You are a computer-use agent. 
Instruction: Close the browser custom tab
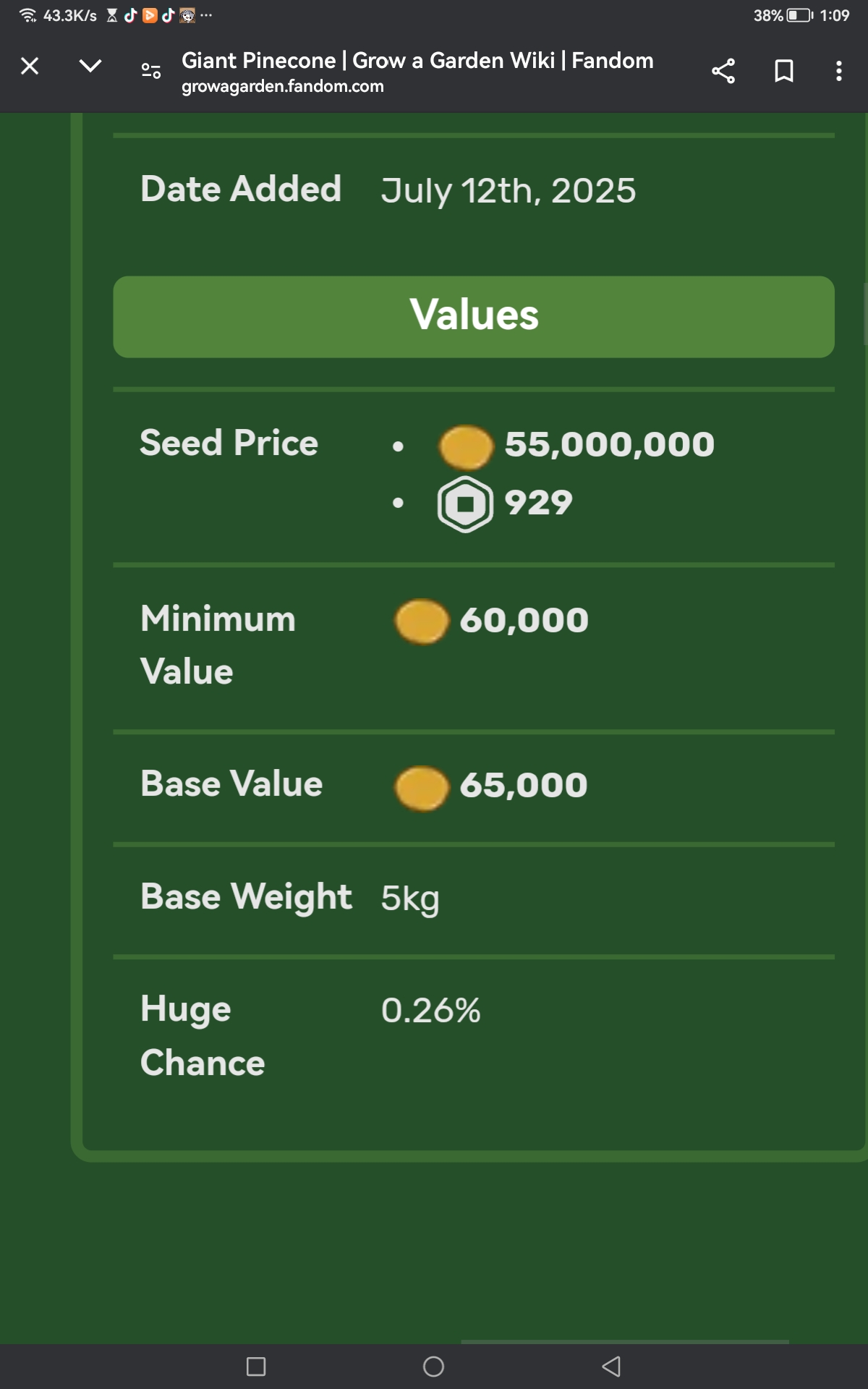30,67
